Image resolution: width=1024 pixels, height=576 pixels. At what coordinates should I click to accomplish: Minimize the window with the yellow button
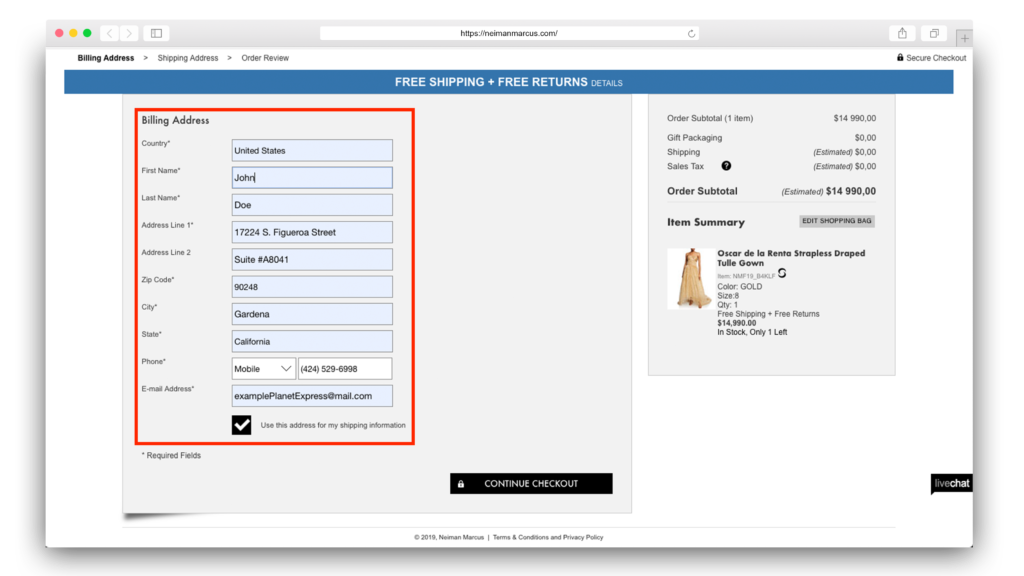click(73, 33)
